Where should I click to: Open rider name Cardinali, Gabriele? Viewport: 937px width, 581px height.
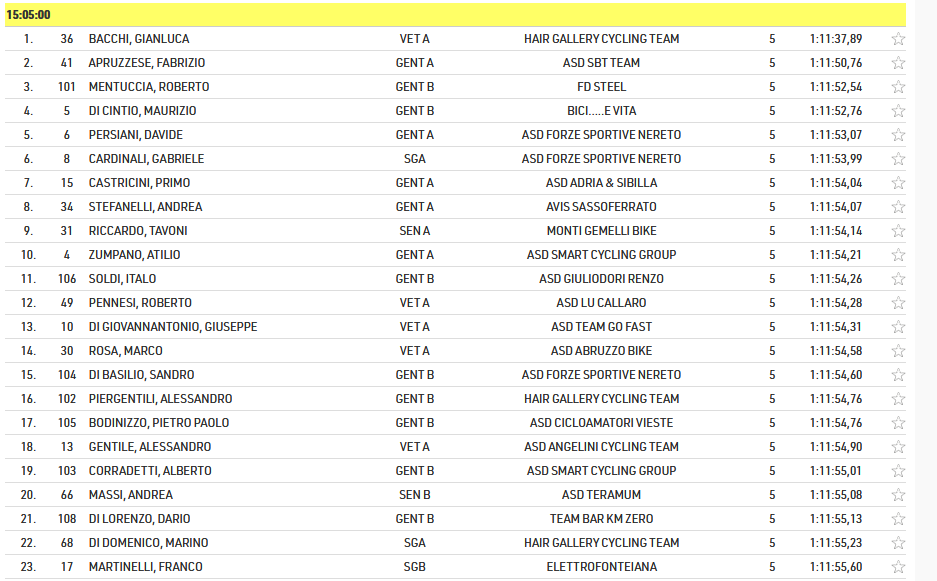[146, 159]
